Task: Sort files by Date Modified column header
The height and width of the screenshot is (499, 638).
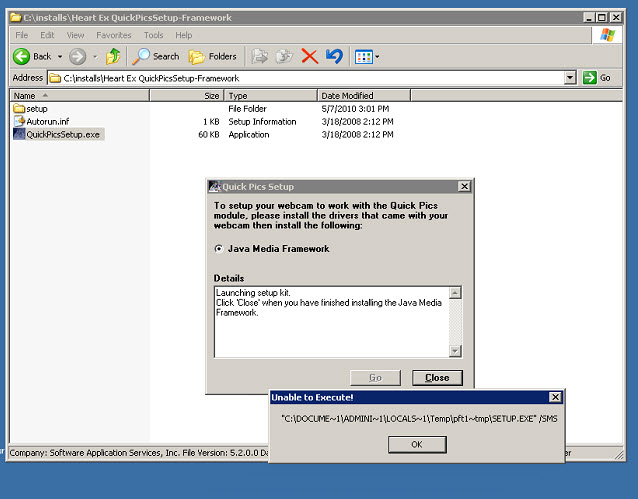Action: (345, 95)
